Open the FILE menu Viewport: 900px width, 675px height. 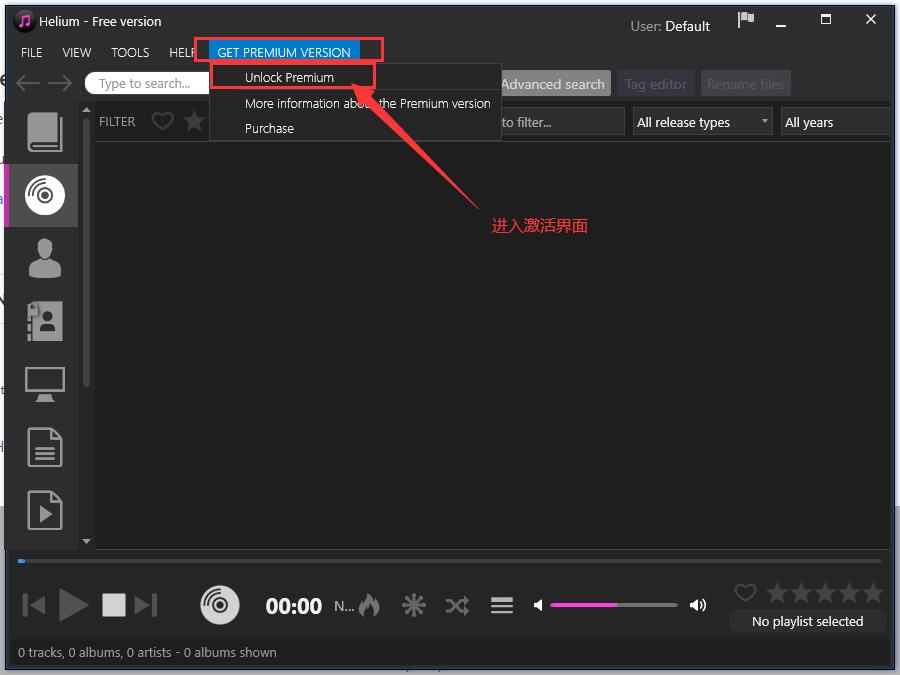point(32,53)
